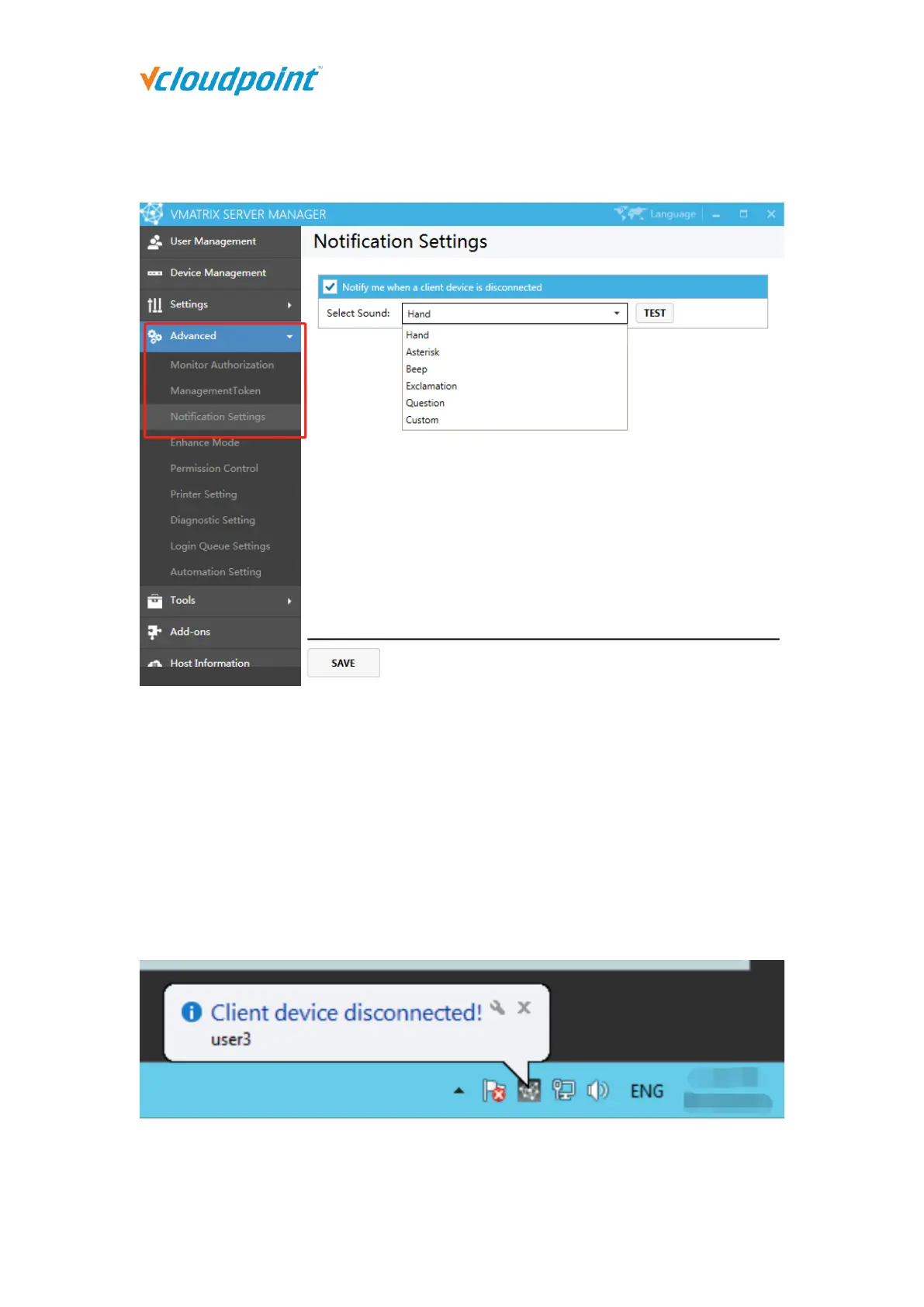The width and height of the screenshot is (924, 1307).
Task: Minimize the VMatrix Server Manager window
Action: pyautogui.click(x=716, y=214)
